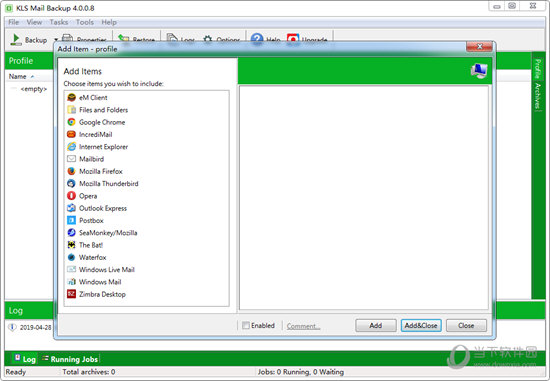Click the Windows Mail icon
This screenshot has height=381, width=550.
pos(72,282)
